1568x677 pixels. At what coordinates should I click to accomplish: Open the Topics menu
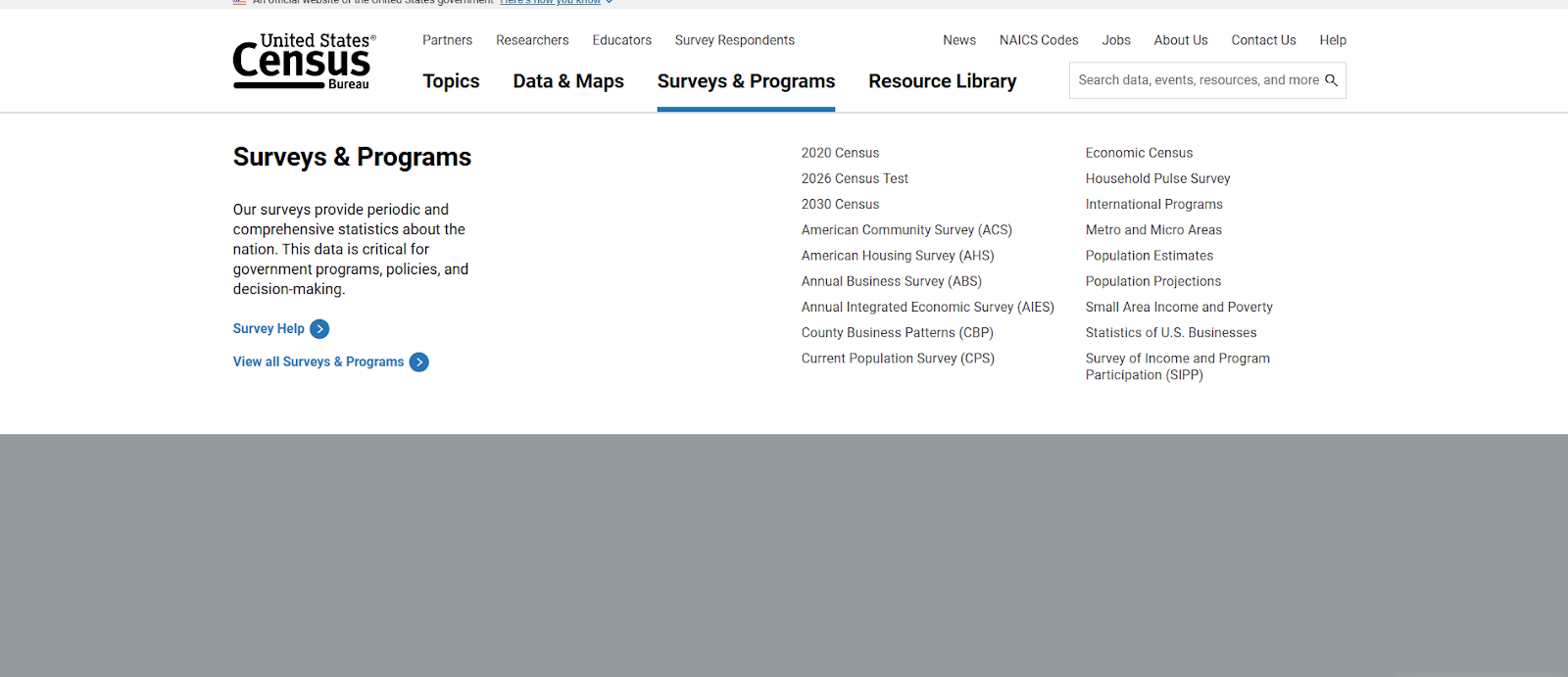pos(451,81)
